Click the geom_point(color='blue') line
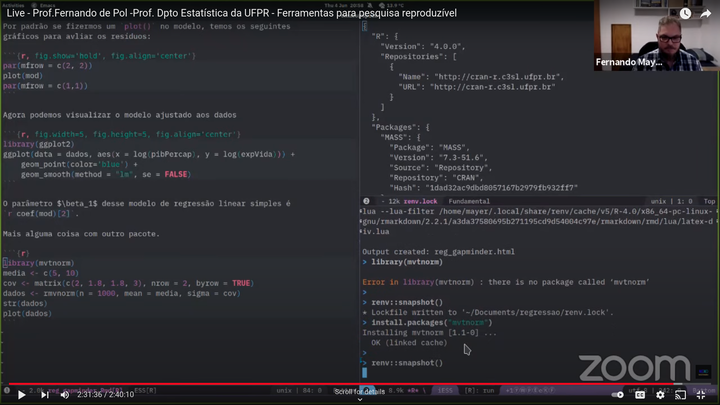Viewport: 720px width, 405px height. click(x=79, y=164)
